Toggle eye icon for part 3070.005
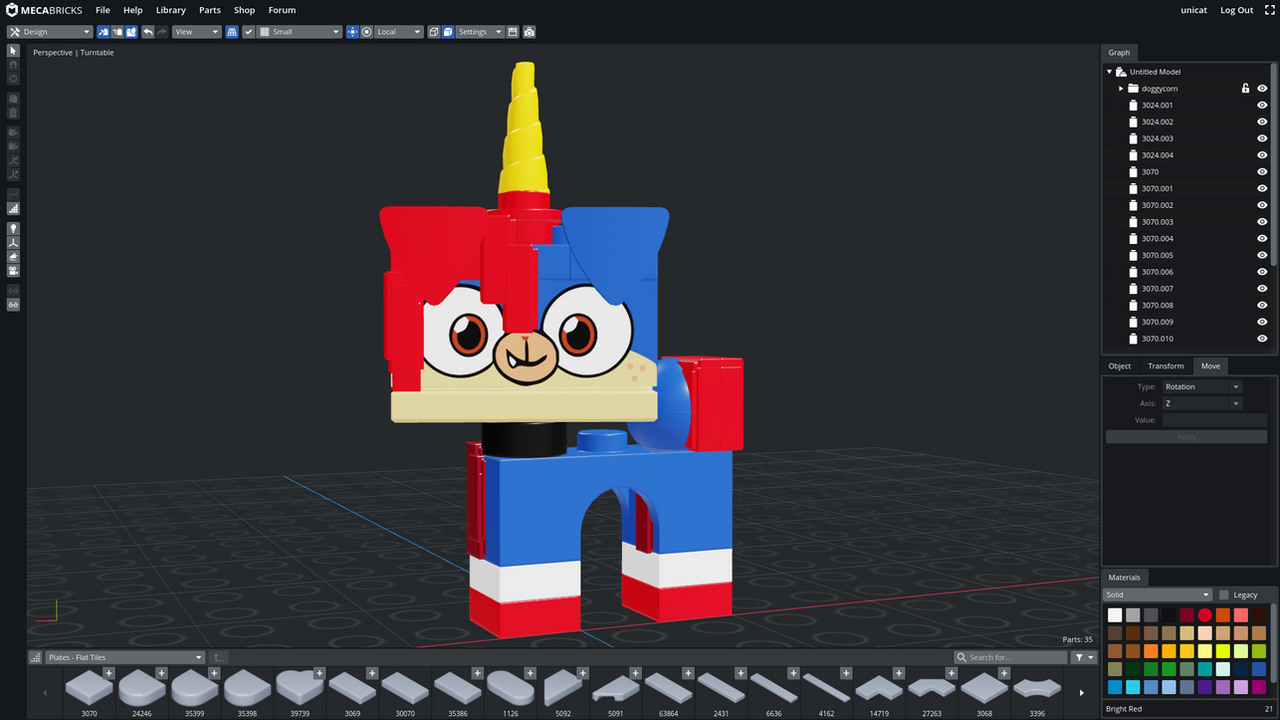The image size is (1280, 720). pyautogui.click(x=1262, y=255)
